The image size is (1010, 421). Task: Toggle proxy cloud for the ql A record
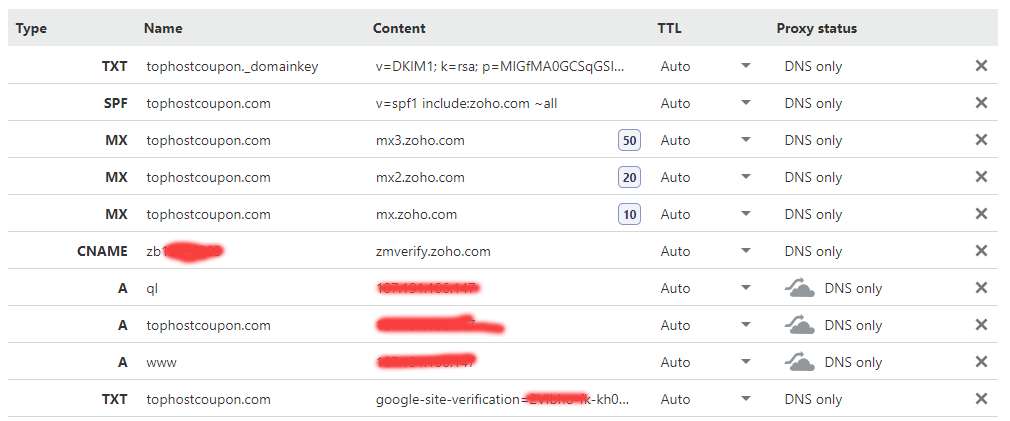[x=800, y=288]
